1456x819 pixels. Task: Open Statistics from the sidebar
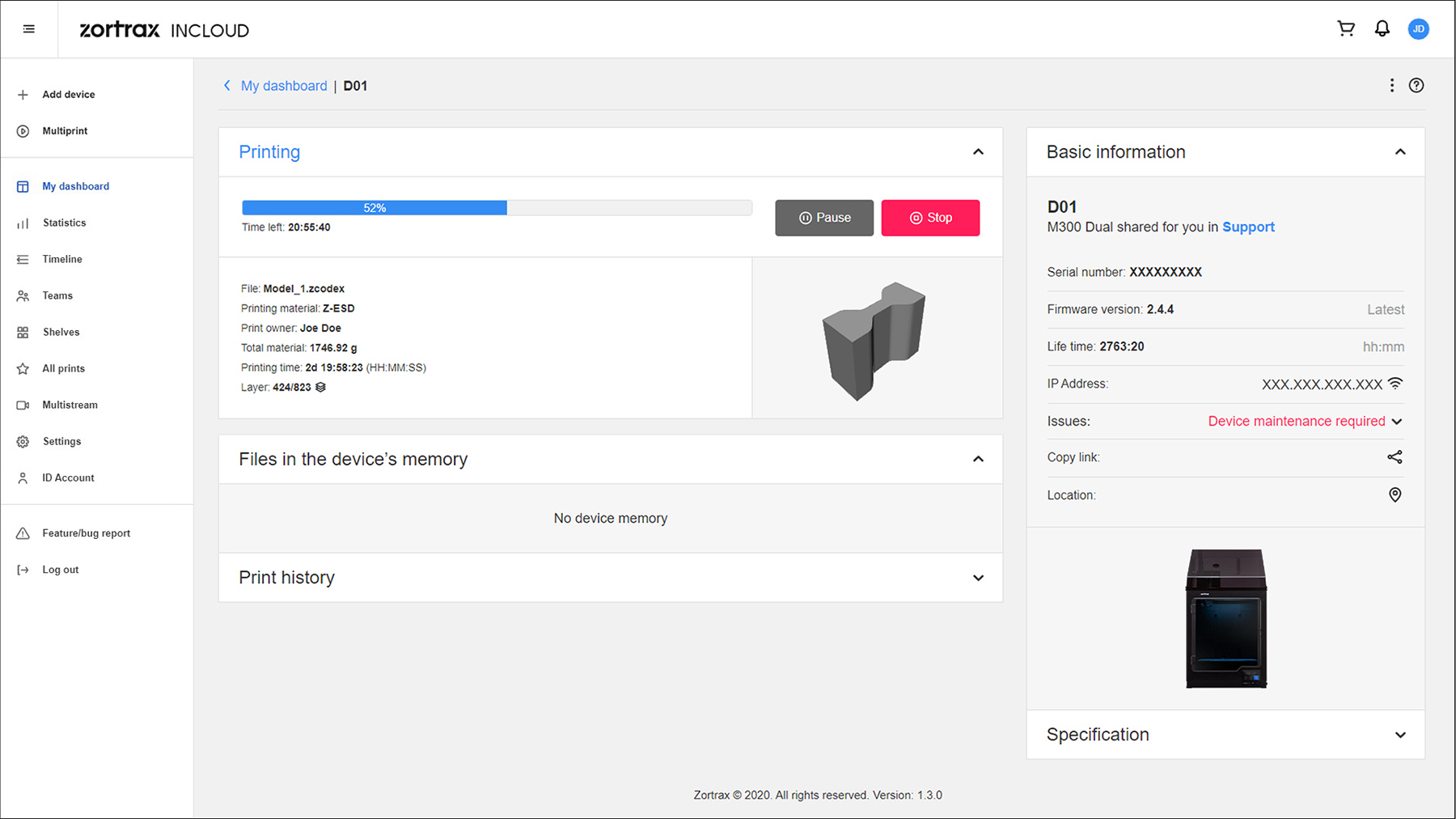(x=64, y=223)
